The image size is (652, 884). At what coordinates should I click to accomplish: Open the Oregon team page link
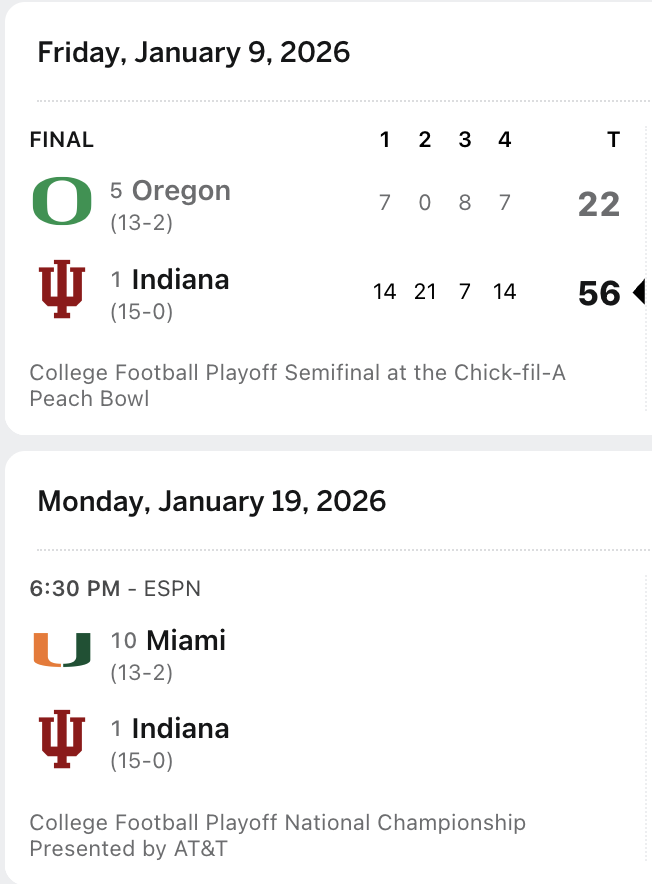point(181,191)
